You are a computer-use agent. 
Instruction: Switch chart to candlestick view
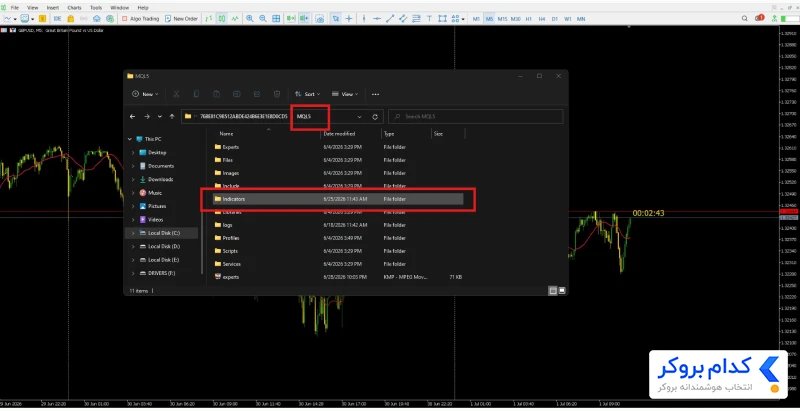click(221, 18)
